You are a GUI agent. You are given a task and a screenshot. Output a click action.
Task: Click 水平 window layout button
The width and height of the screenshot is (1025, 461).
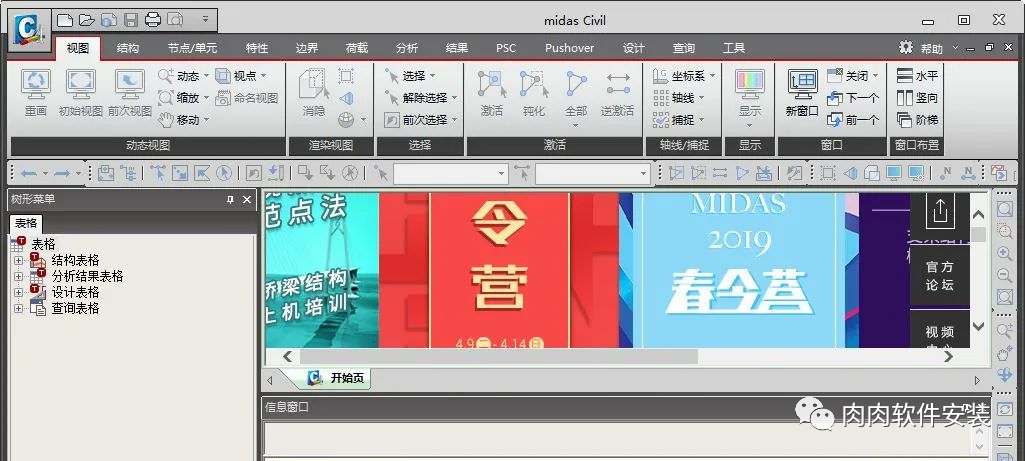[x=917, y=76]
